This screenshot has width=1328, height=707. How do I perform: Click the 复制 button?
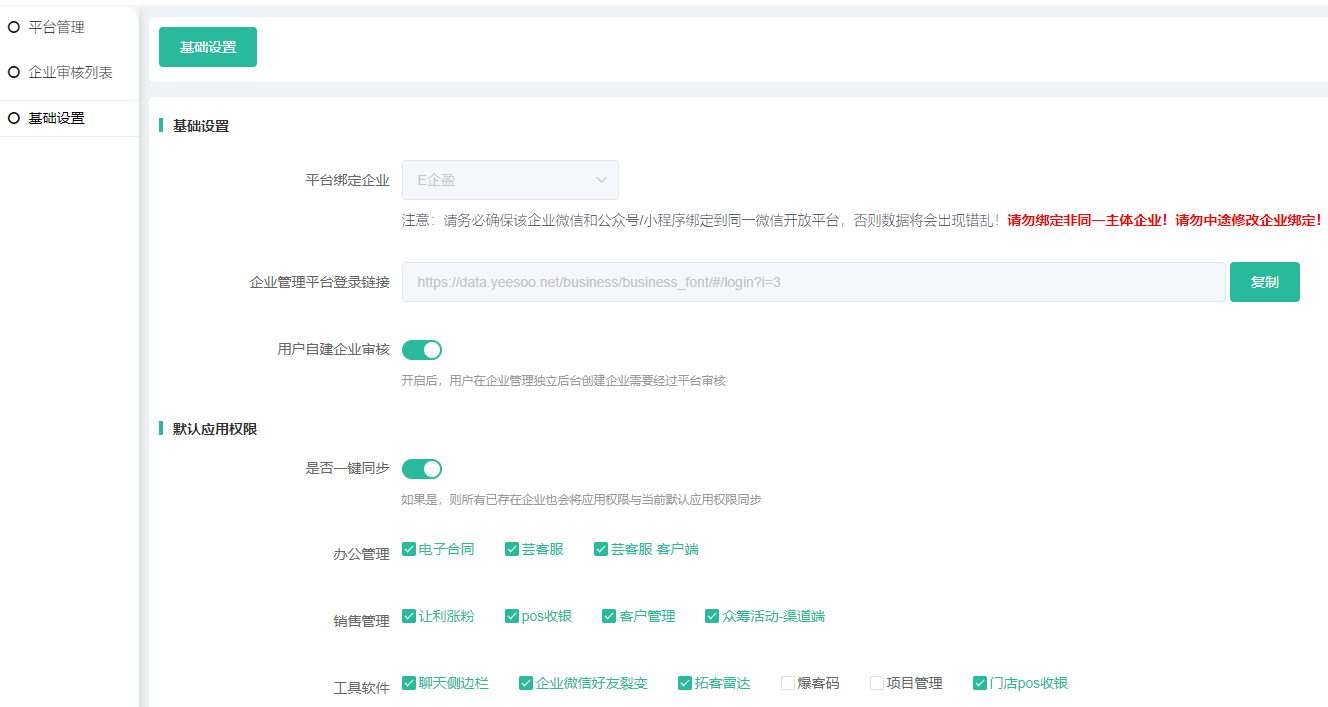click(1264, 282)
